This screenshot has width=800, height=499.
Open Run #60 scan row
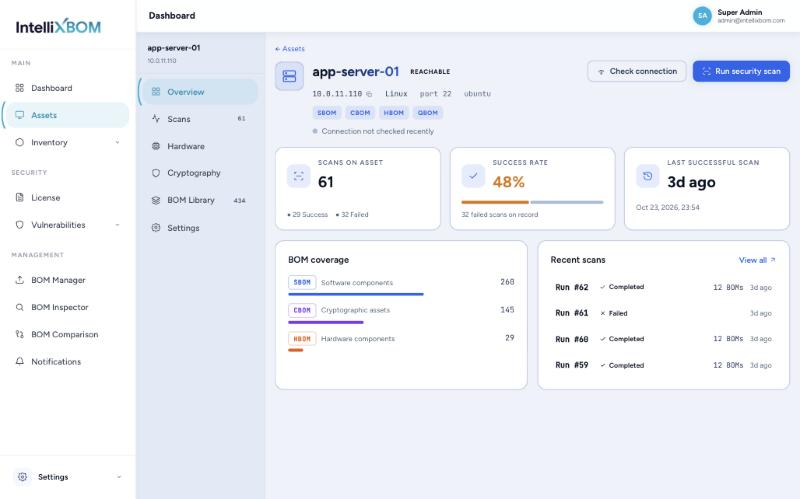pos(663,339)
